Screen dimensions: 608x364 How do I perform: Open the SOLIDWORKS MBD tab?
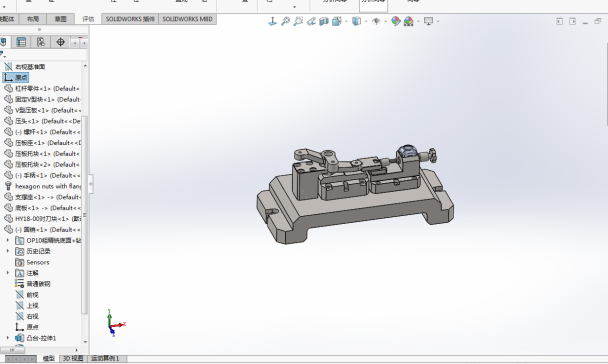[x=187, y=19]
